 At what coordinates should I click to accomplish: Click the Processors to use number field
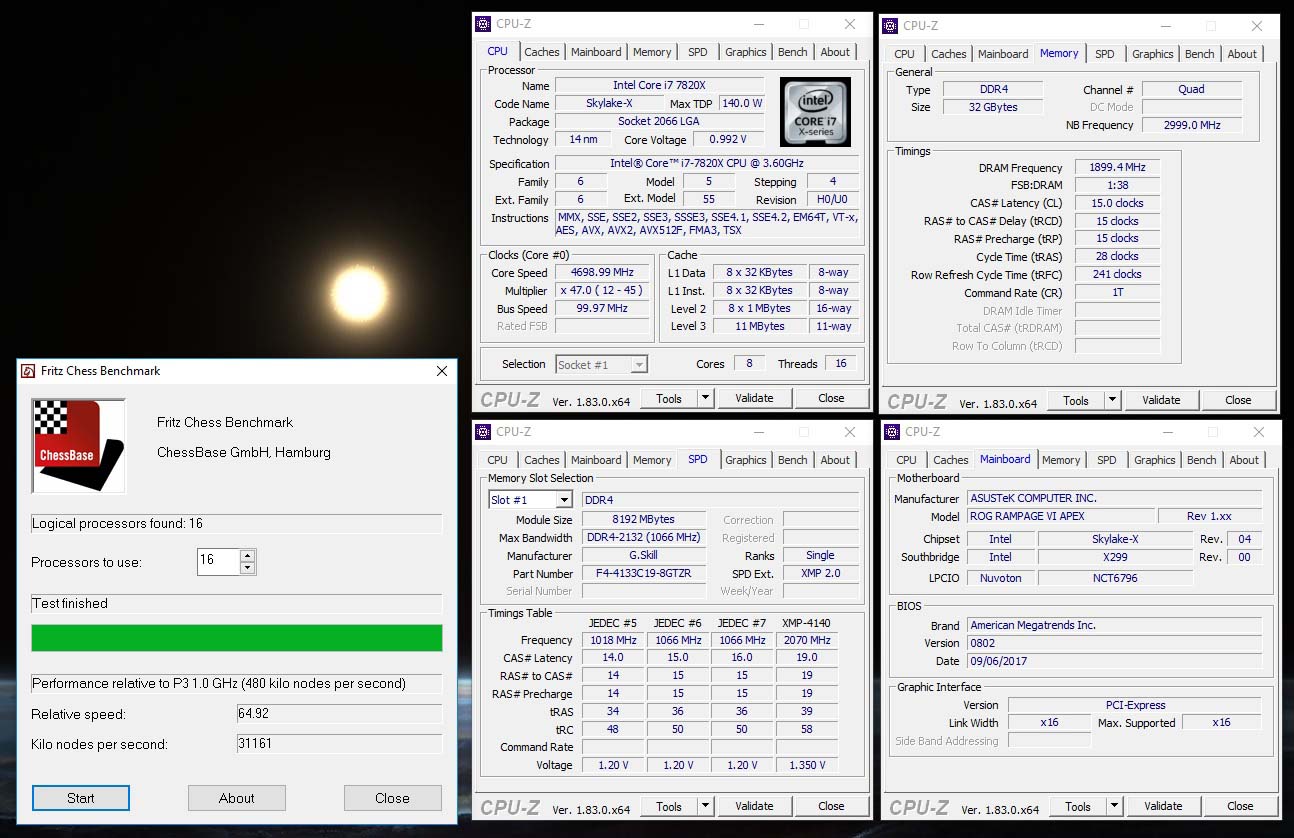click(218, 561)
